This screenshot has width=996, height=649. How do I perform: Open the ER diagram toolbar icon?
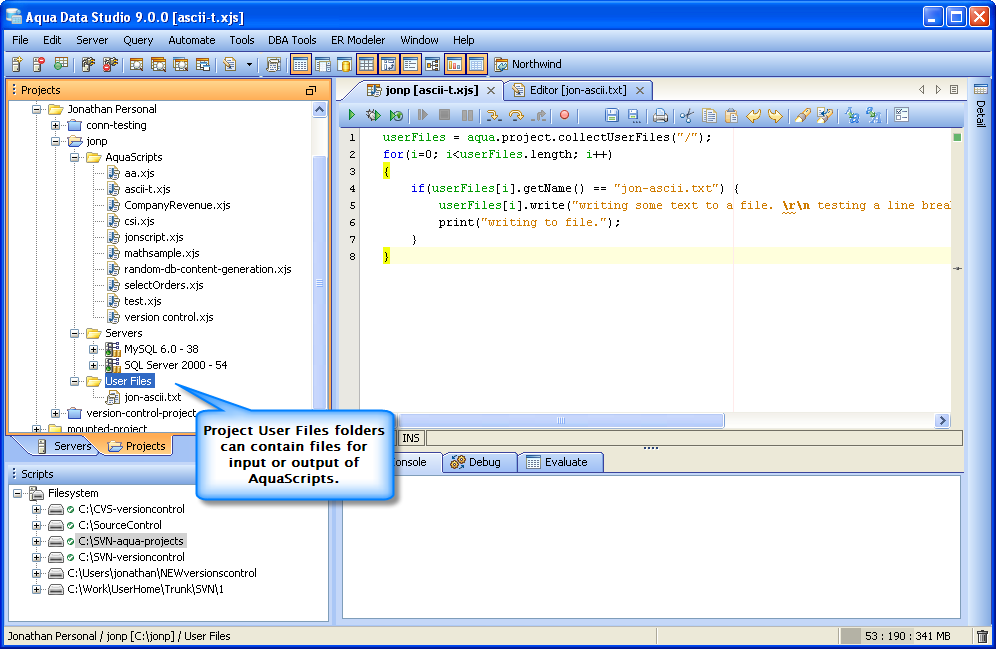coord(433,64)
